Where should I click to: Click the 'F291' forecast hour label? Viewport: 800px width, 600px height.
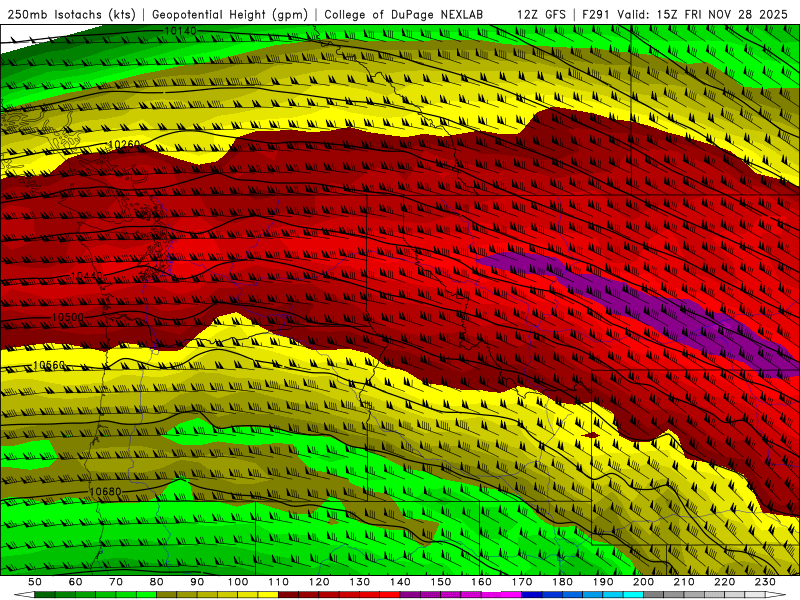[x=595, y=14]
